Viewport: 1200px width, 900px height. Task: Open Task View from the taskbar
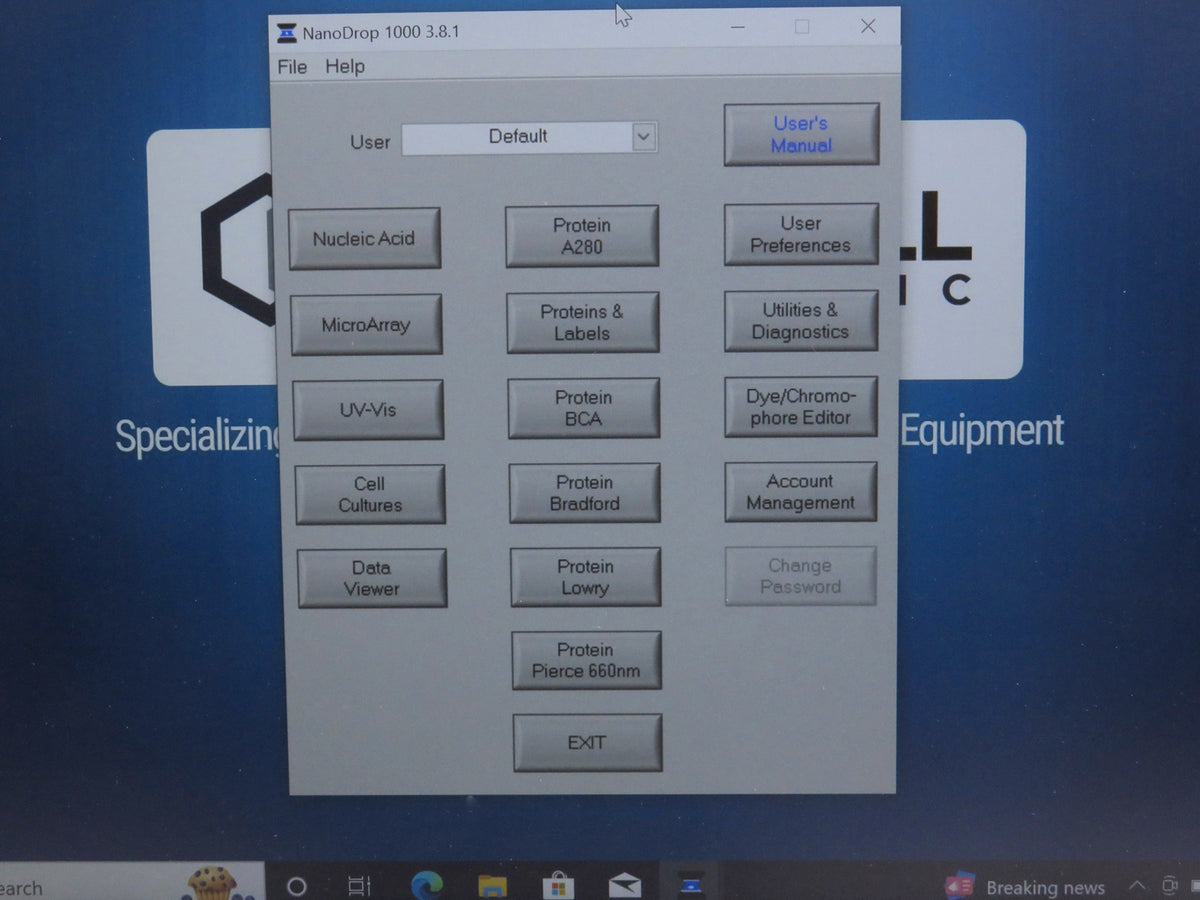359,886
